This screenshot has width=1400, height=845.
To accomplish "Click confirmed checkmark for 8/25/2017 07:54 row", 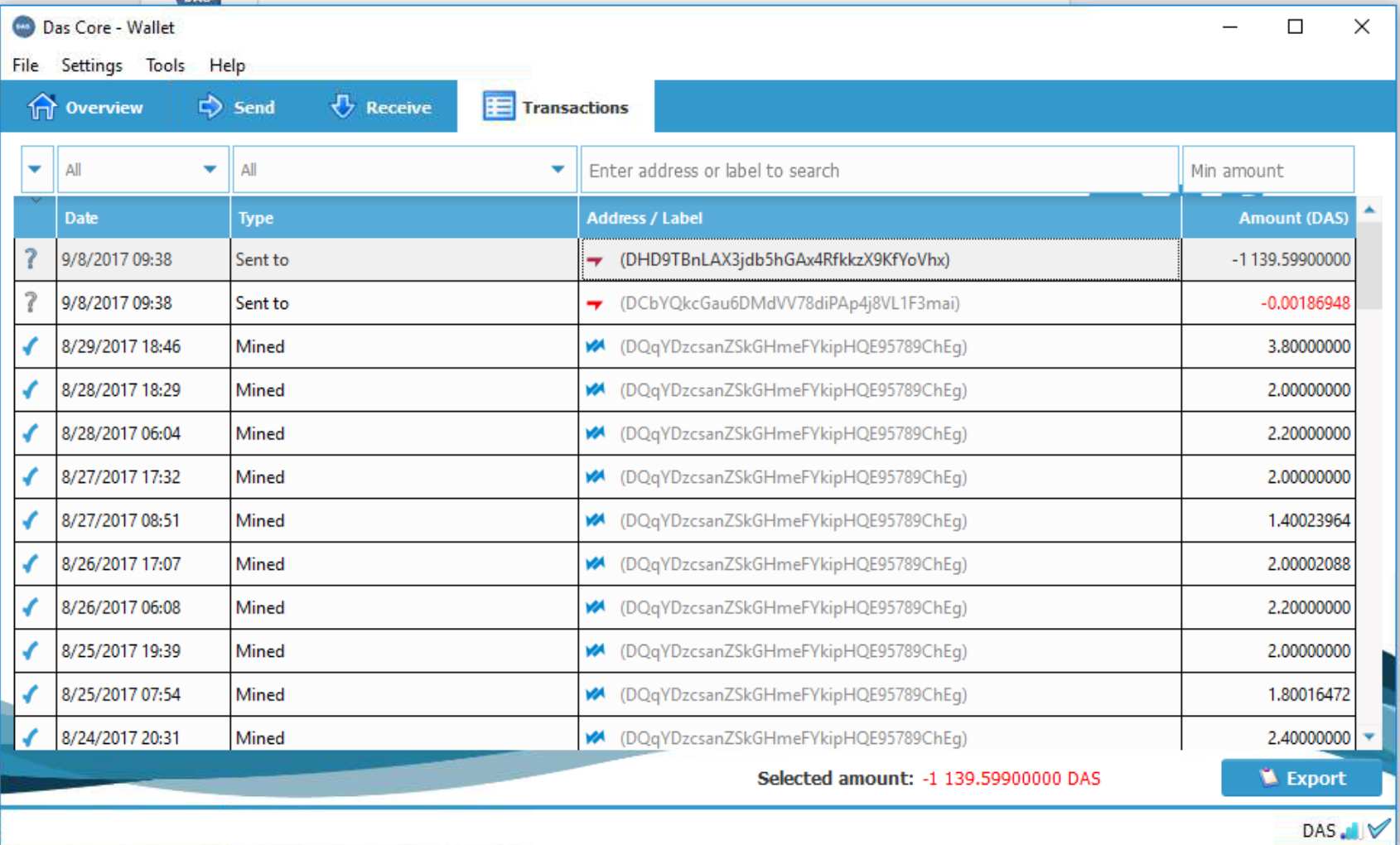I will (x=31, y=694).
